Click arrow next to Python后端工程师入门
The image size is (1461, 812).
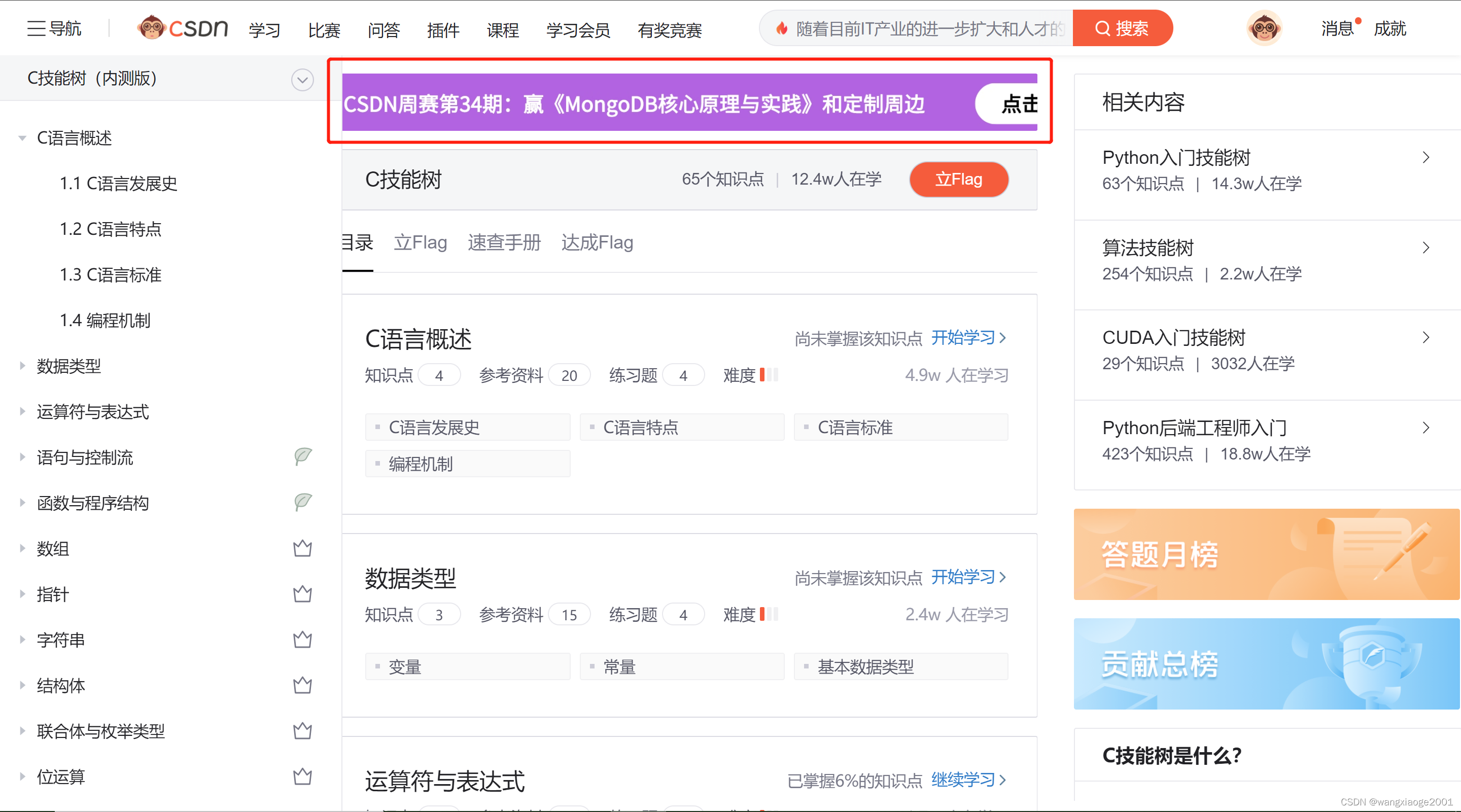click(1426, 428)
